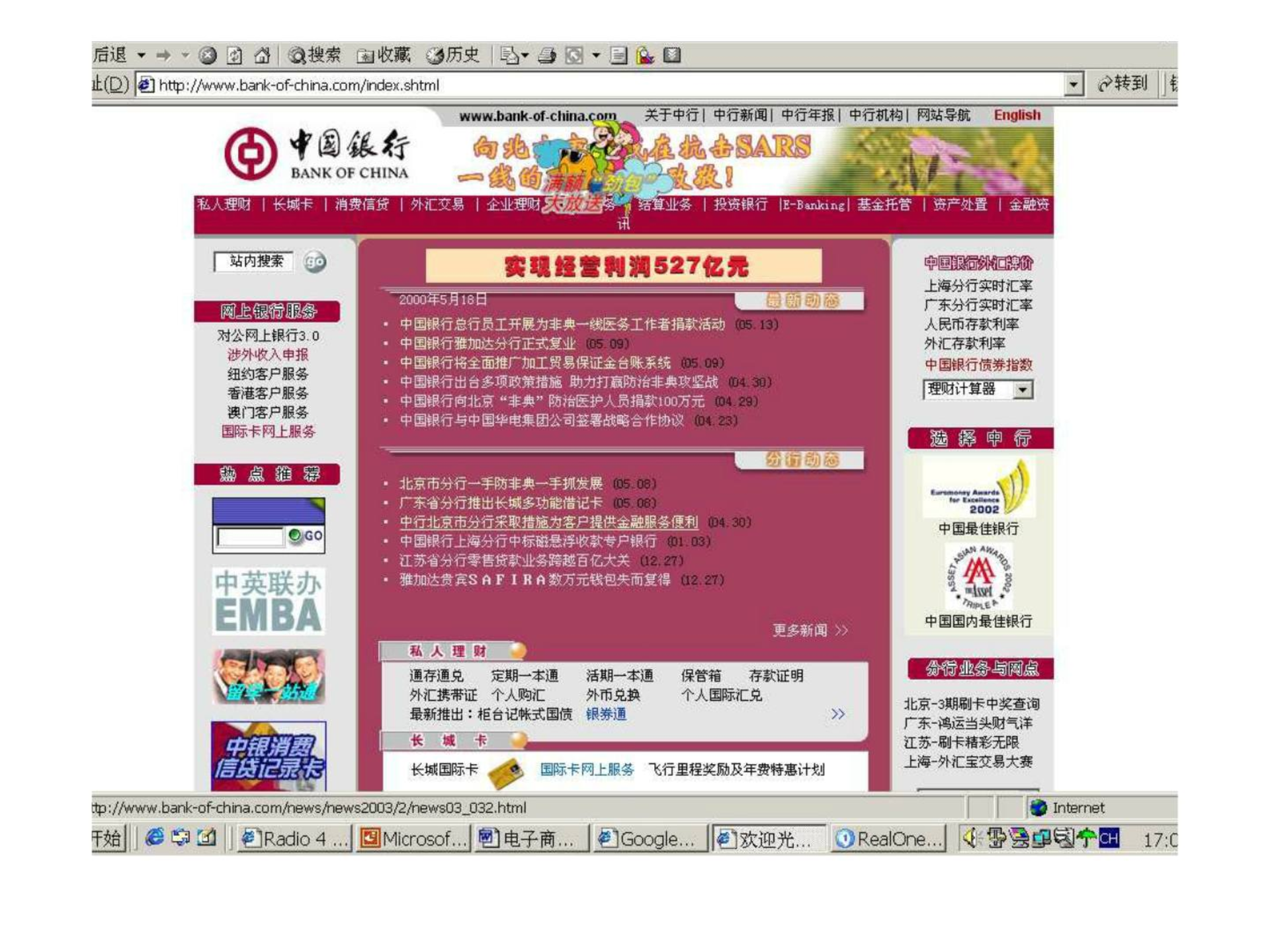Viewport: 1270px width, 952px height.
Task: Open the address bar dropdown arrow
Action: (x=1074, y=85)
